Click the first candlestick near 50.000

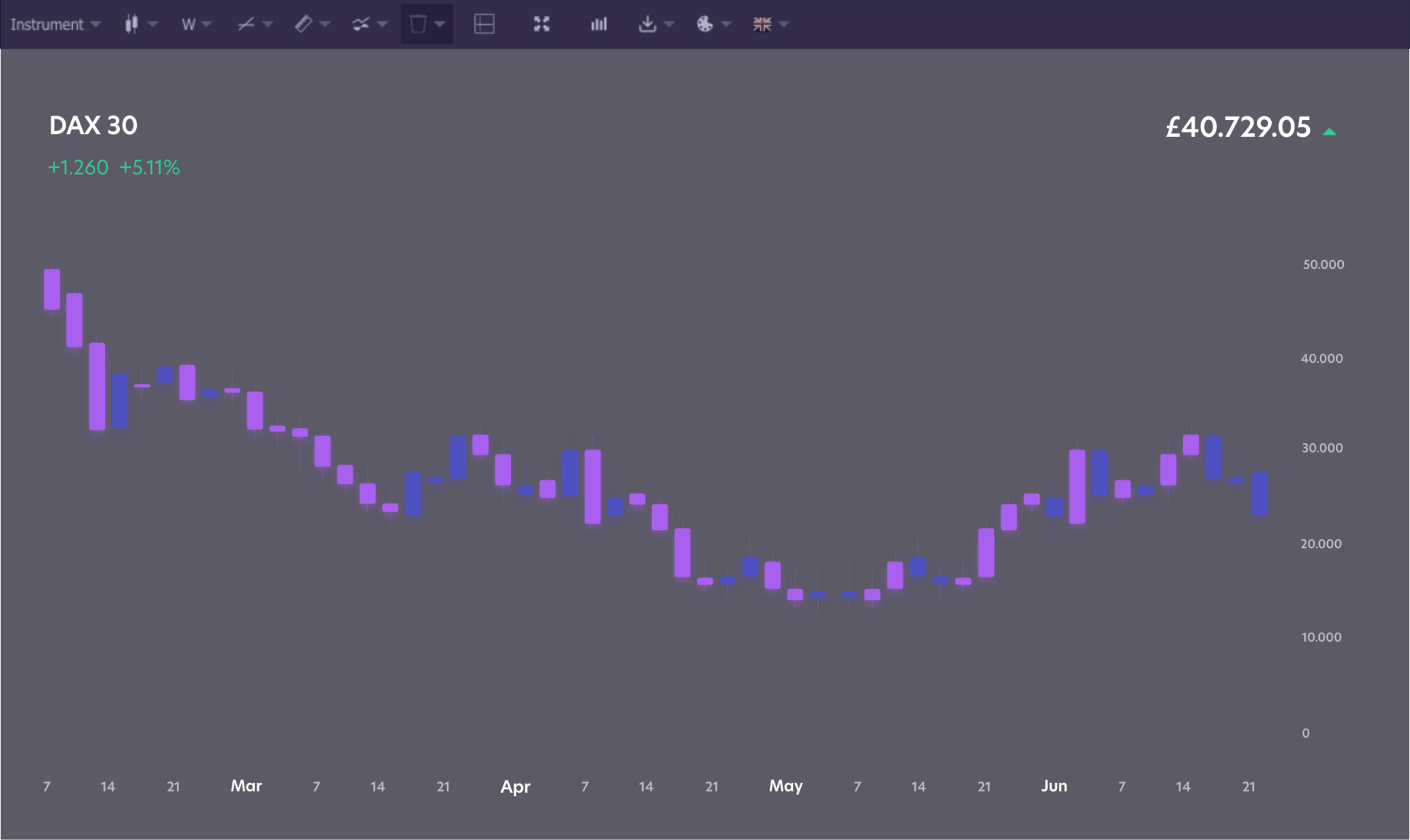click(52, 289)
